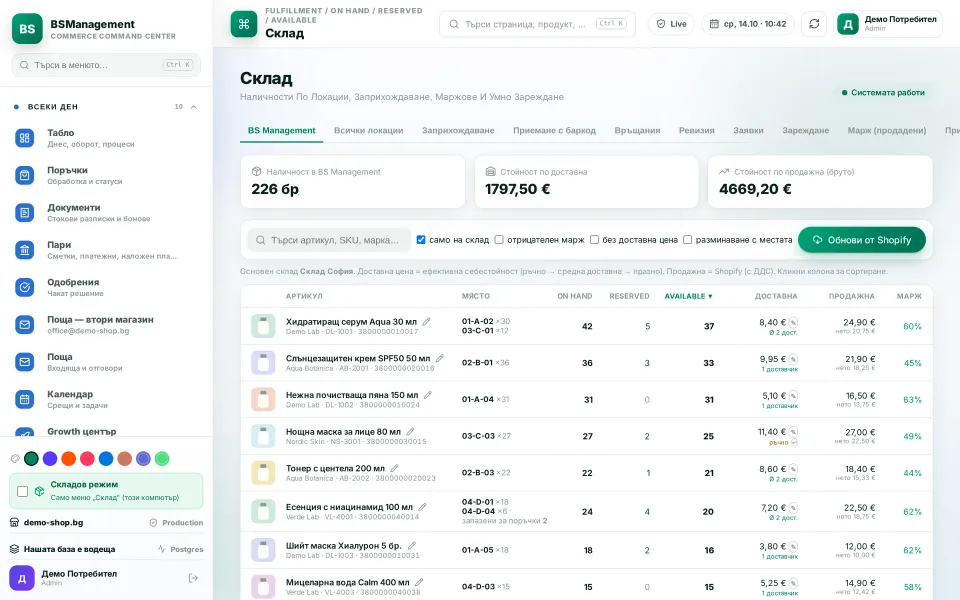
Task: Toggle the Live status button
Action: pyautogui.click(x=672, y=24)
